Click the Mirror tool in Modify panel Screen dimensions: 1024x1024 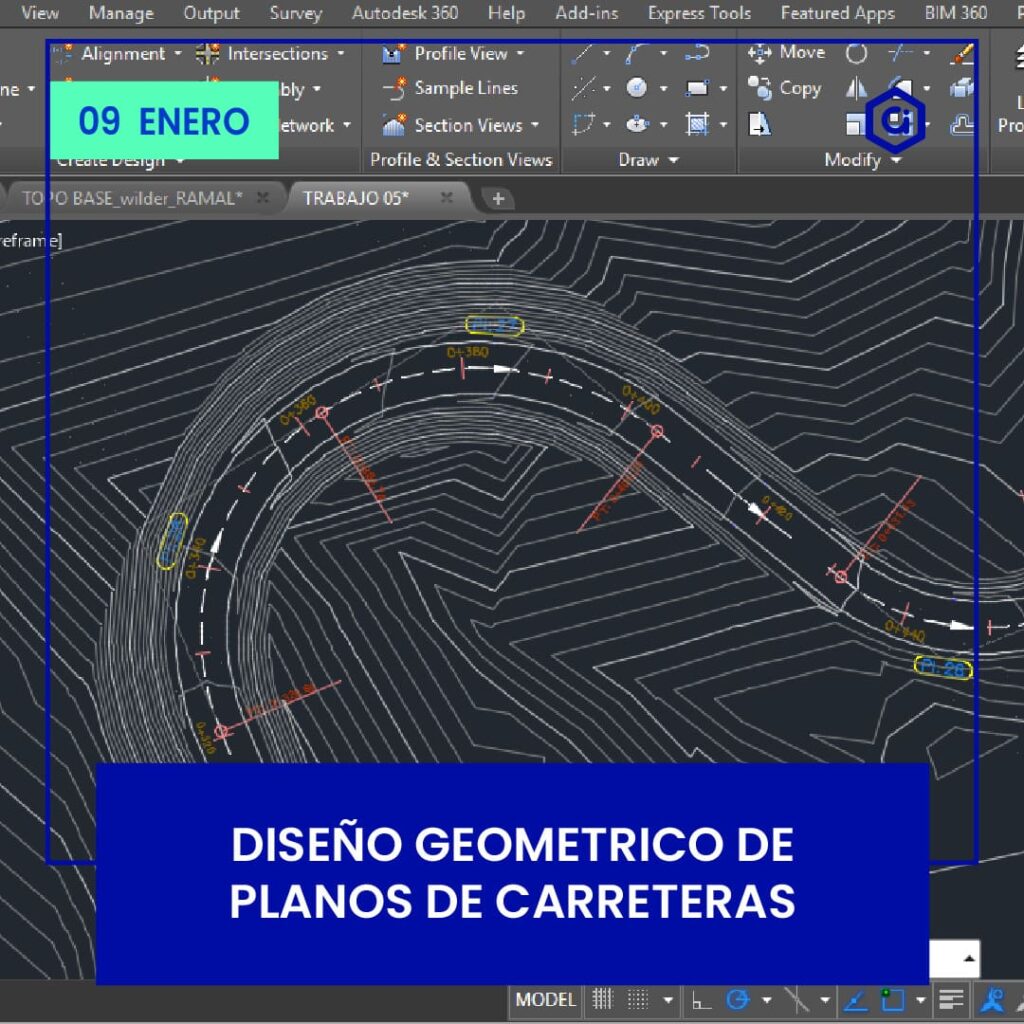pyautogui.click(x=857, y=89)
